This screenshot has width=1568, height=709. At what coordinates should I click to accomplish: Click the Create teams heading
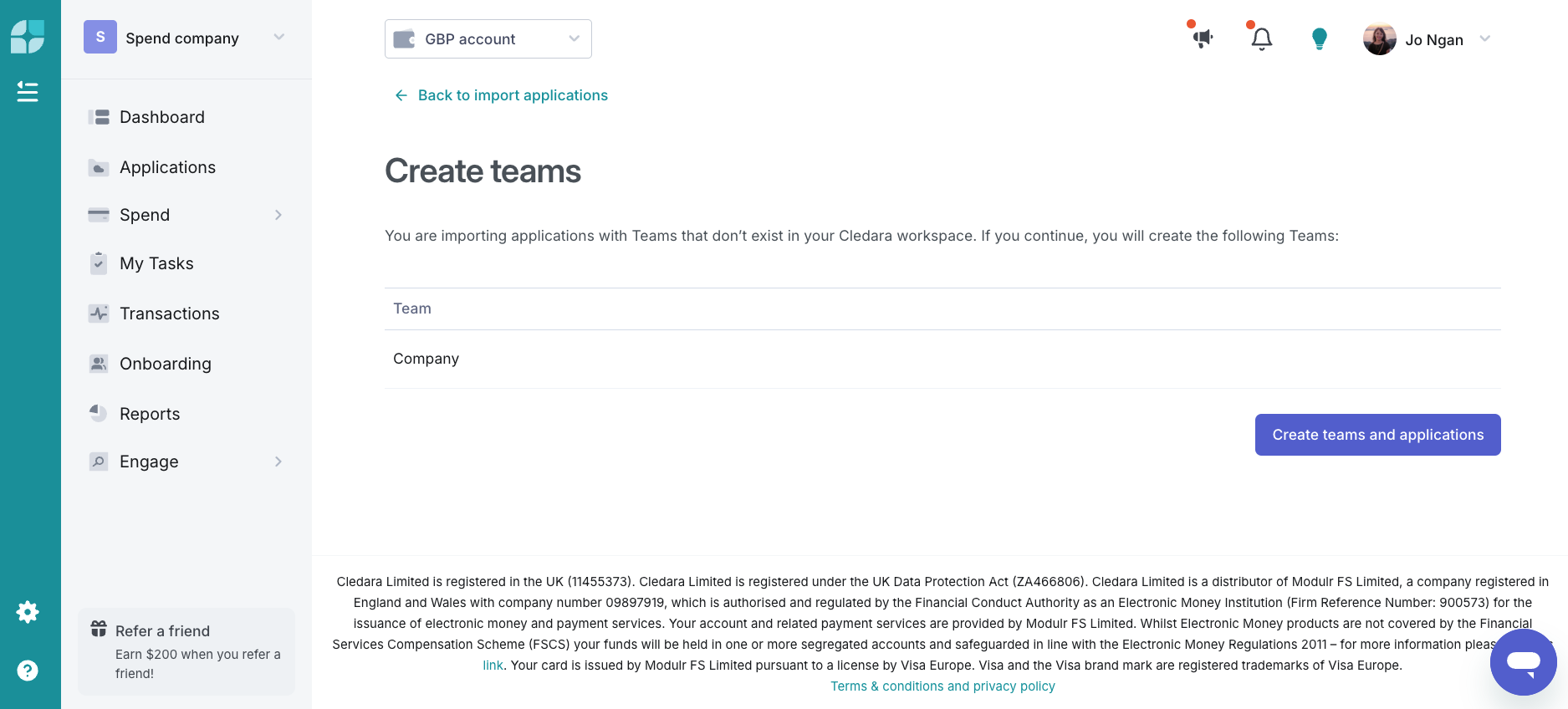[x=483, y=171]
